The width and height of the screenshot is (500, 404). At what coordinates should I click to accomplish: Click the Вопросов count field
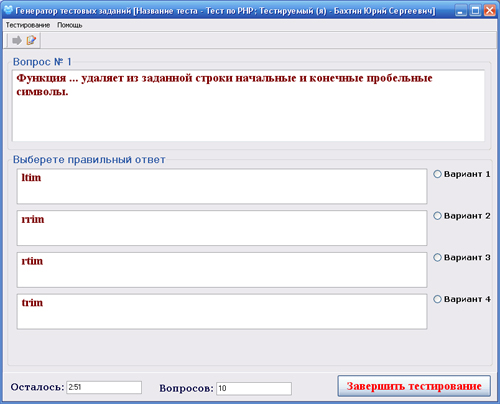pyautogui.click(x=254, y=388)
